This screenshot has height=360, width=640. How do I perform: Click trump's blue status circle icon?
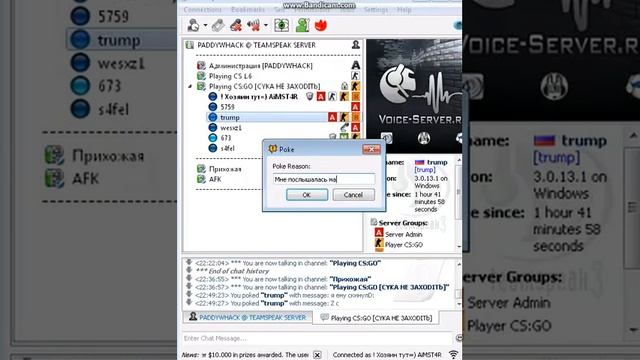pos(213,117)
